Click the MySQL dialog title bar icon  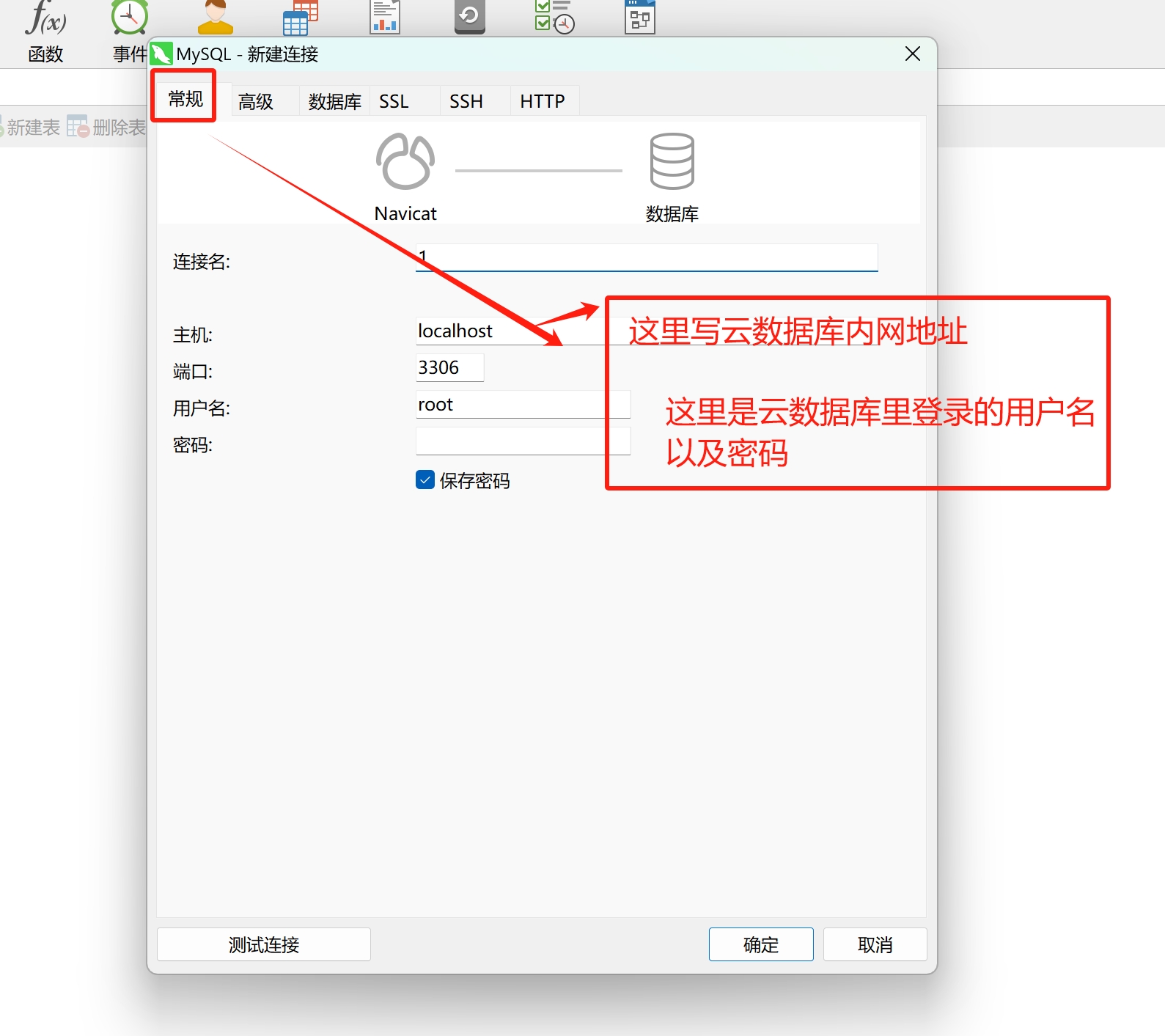click(x=161, y=54)
